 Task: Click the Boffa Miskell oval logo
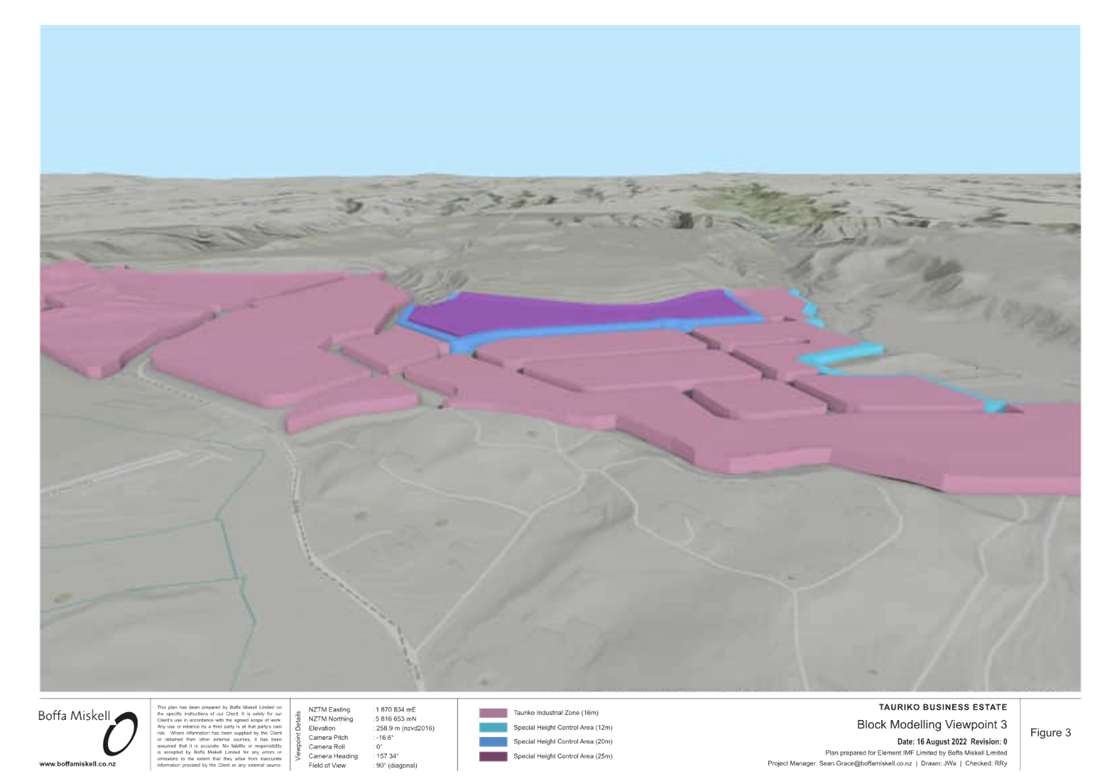[119, 735]
